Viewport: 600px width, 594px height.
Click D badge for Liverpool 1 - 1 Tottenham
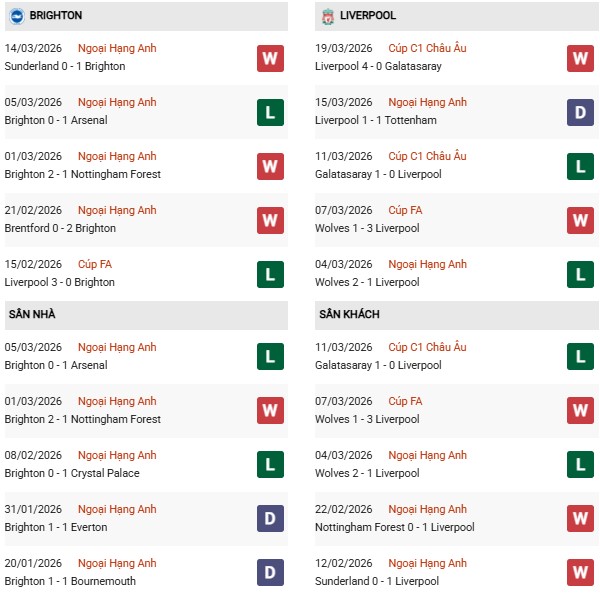pyautogui.click(x=580, y=112)
